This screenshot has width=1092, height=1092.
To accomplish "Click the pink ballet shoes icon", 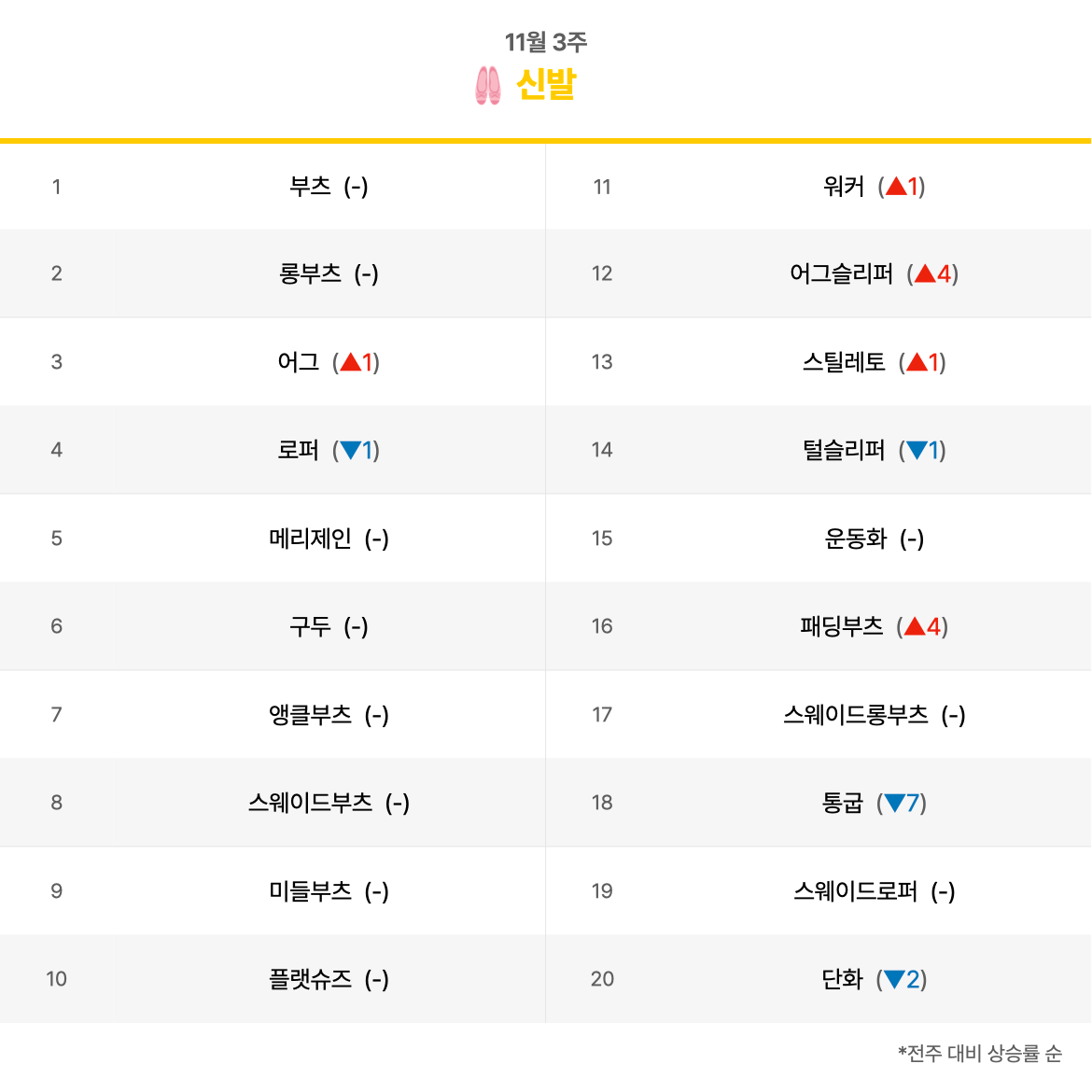I will (487, 86).
